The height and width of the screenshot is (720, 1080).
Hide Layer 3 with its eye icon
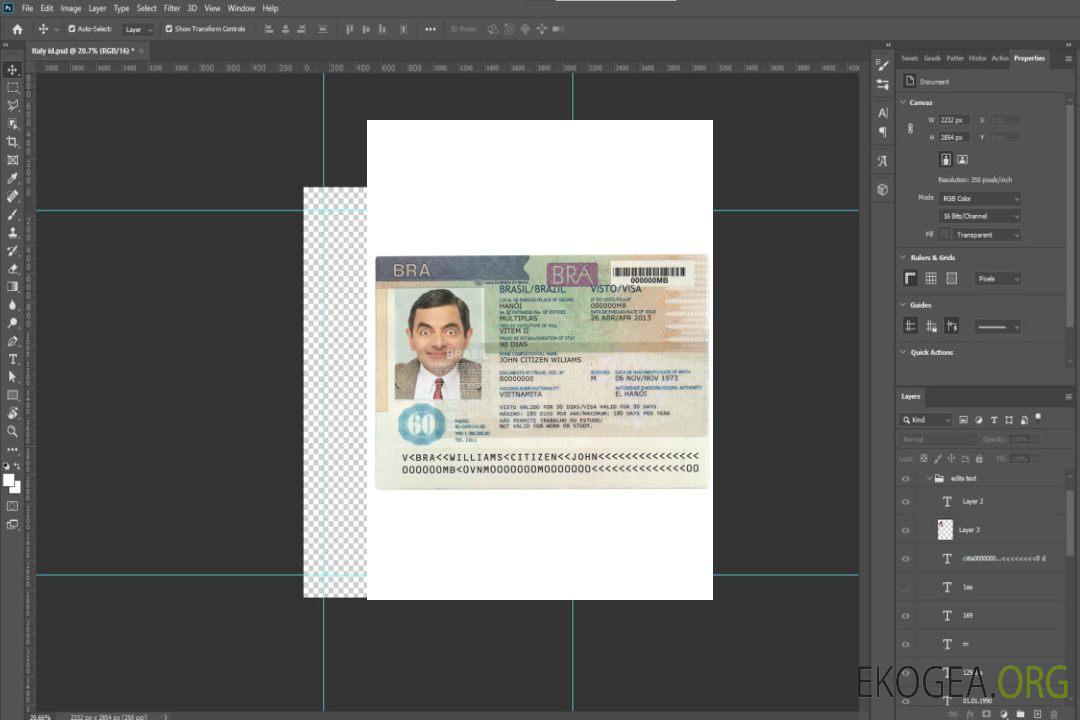[906, 531]
